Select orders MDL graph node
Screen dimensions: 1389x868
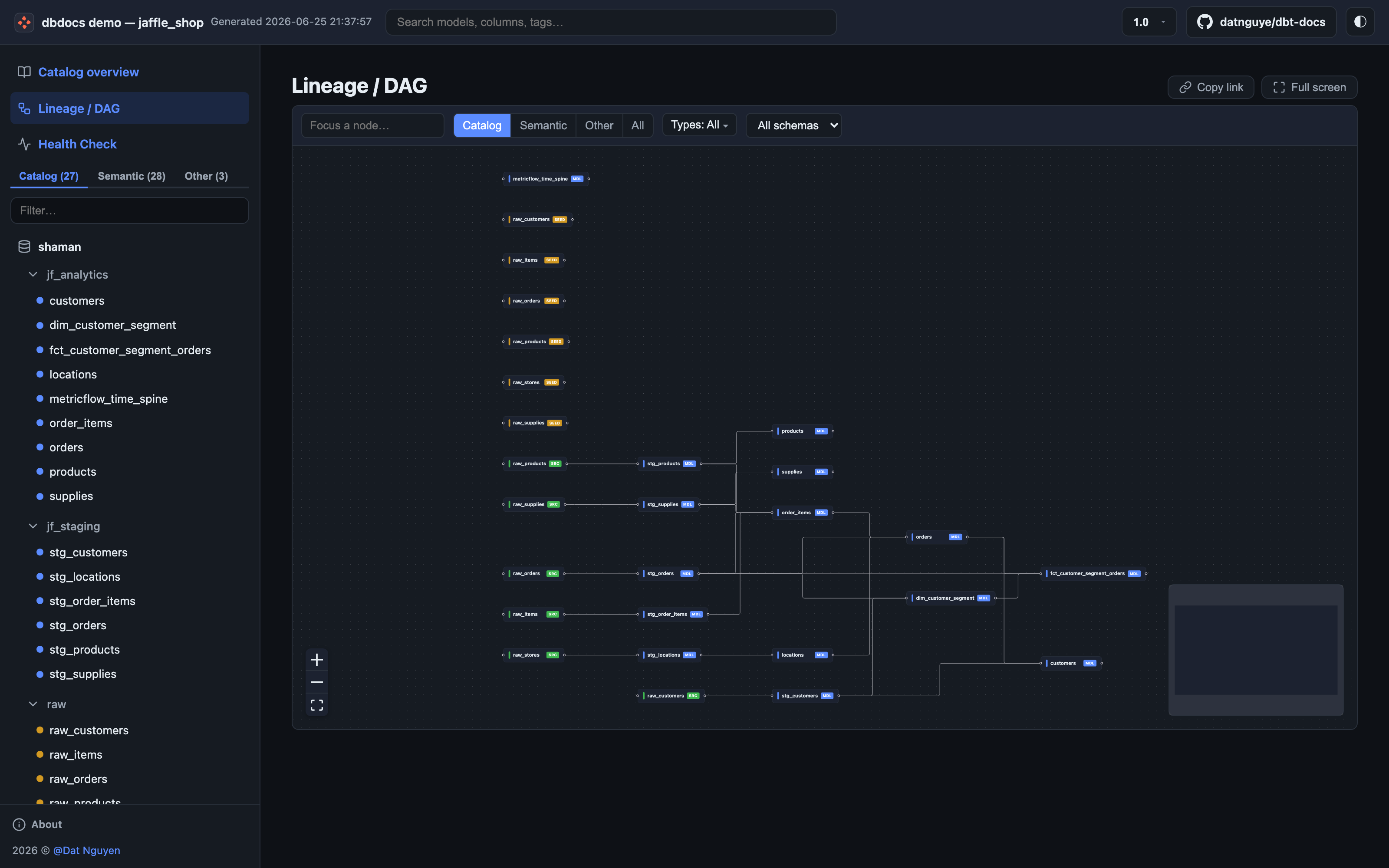tap(937, 537)
